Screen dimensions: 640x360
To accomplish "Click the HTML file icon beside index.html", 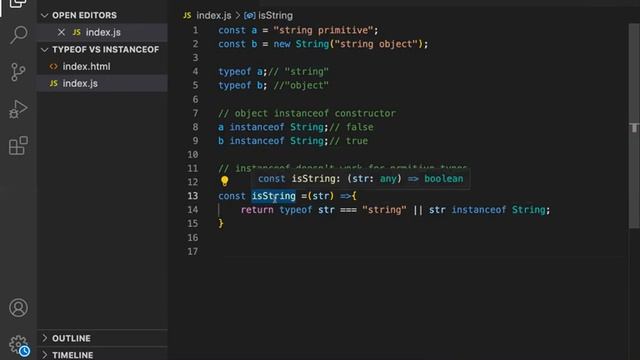I will 53,66.
